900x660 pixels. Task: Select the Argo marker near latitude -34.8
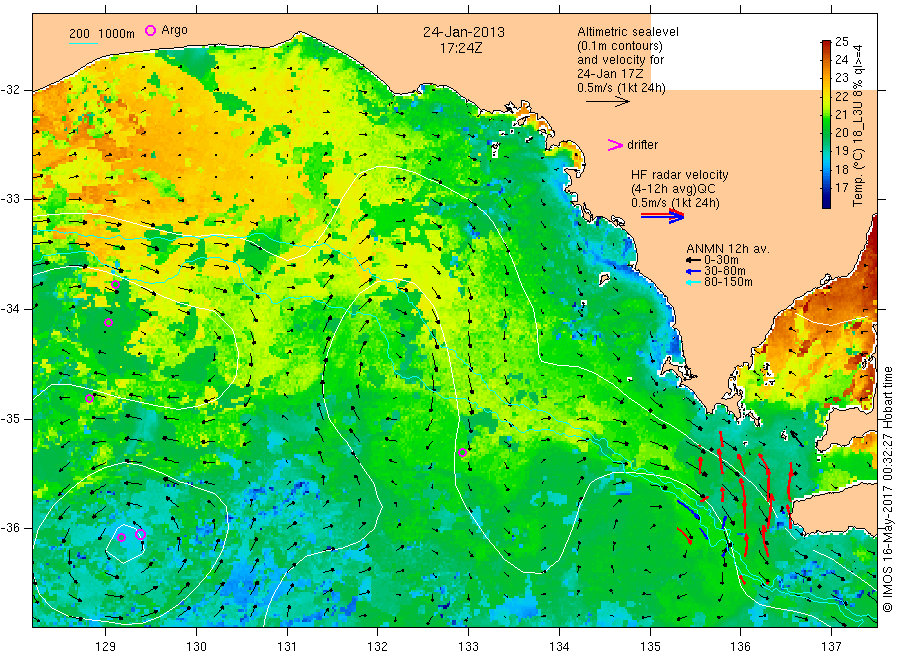point(90,398)
